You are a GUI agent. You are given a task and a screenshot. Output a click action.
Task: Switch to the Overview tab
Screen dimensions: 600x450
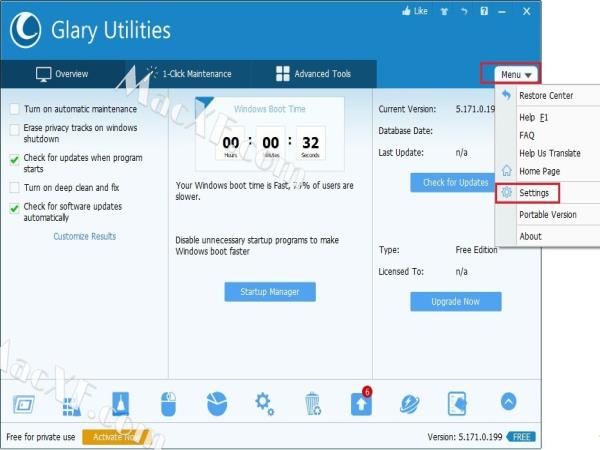tap(62, 74)
